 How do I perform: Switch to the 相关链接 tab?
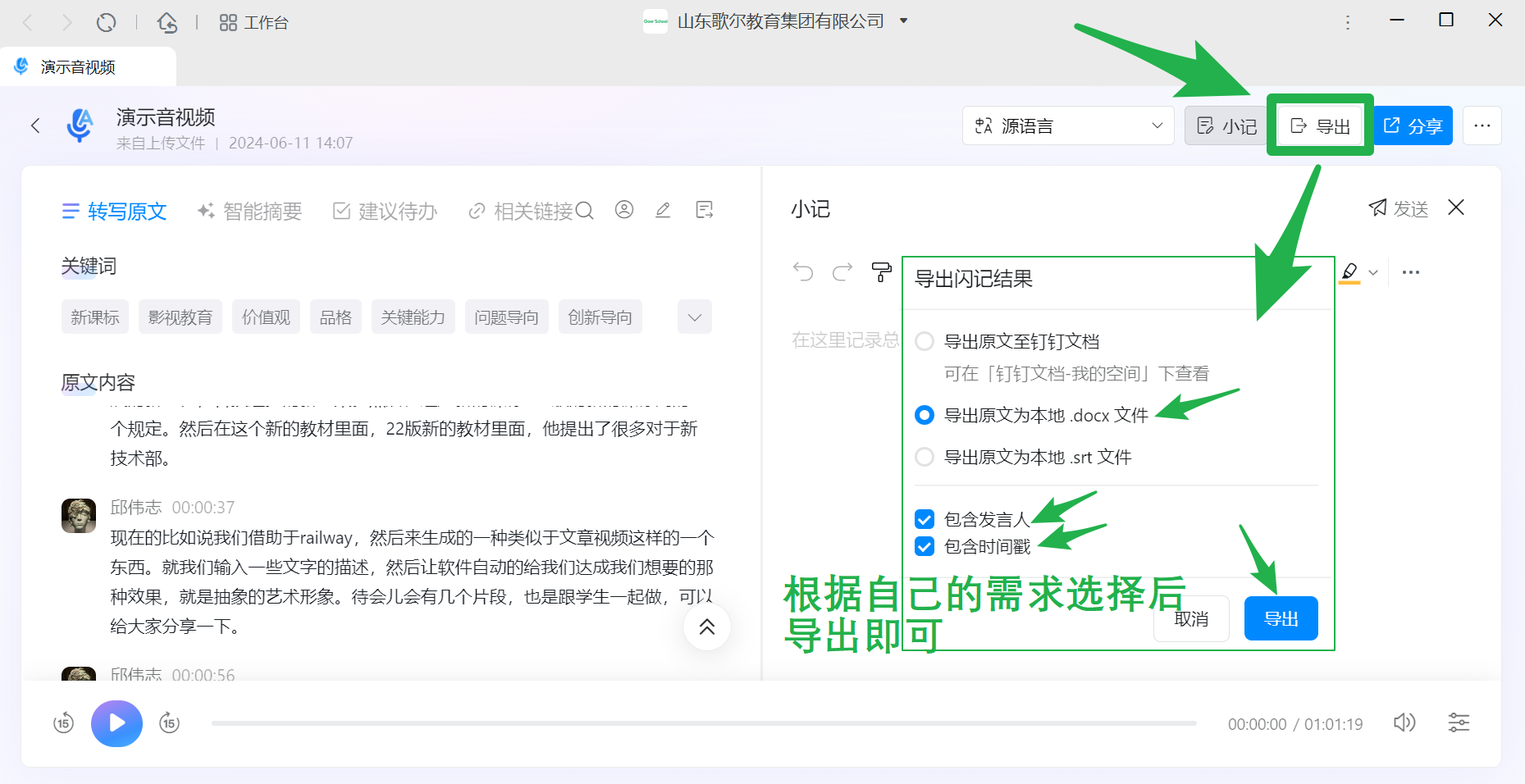point(521,212)
